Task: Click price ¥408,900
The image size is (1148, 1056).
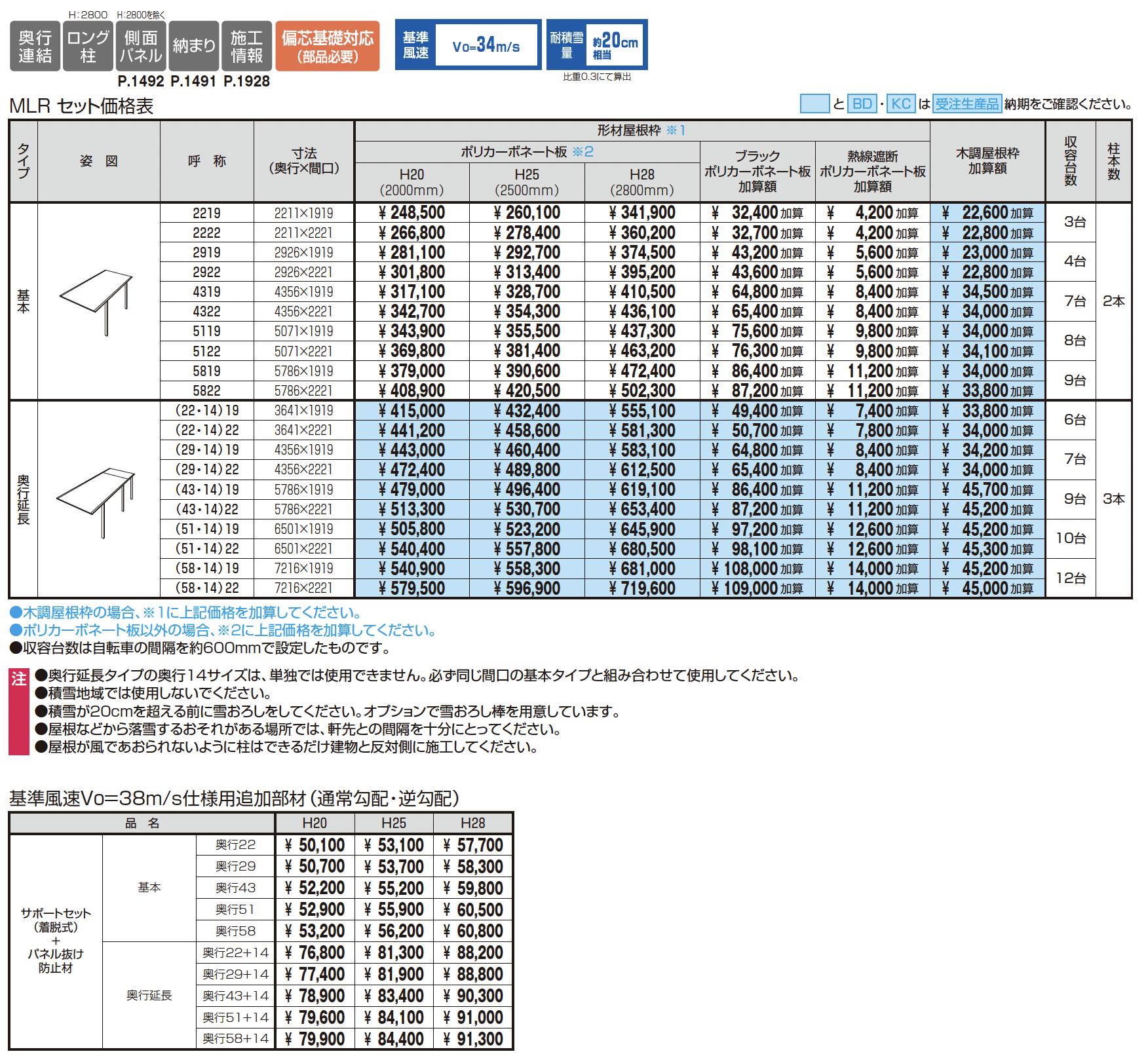Action: pos(412,390)
